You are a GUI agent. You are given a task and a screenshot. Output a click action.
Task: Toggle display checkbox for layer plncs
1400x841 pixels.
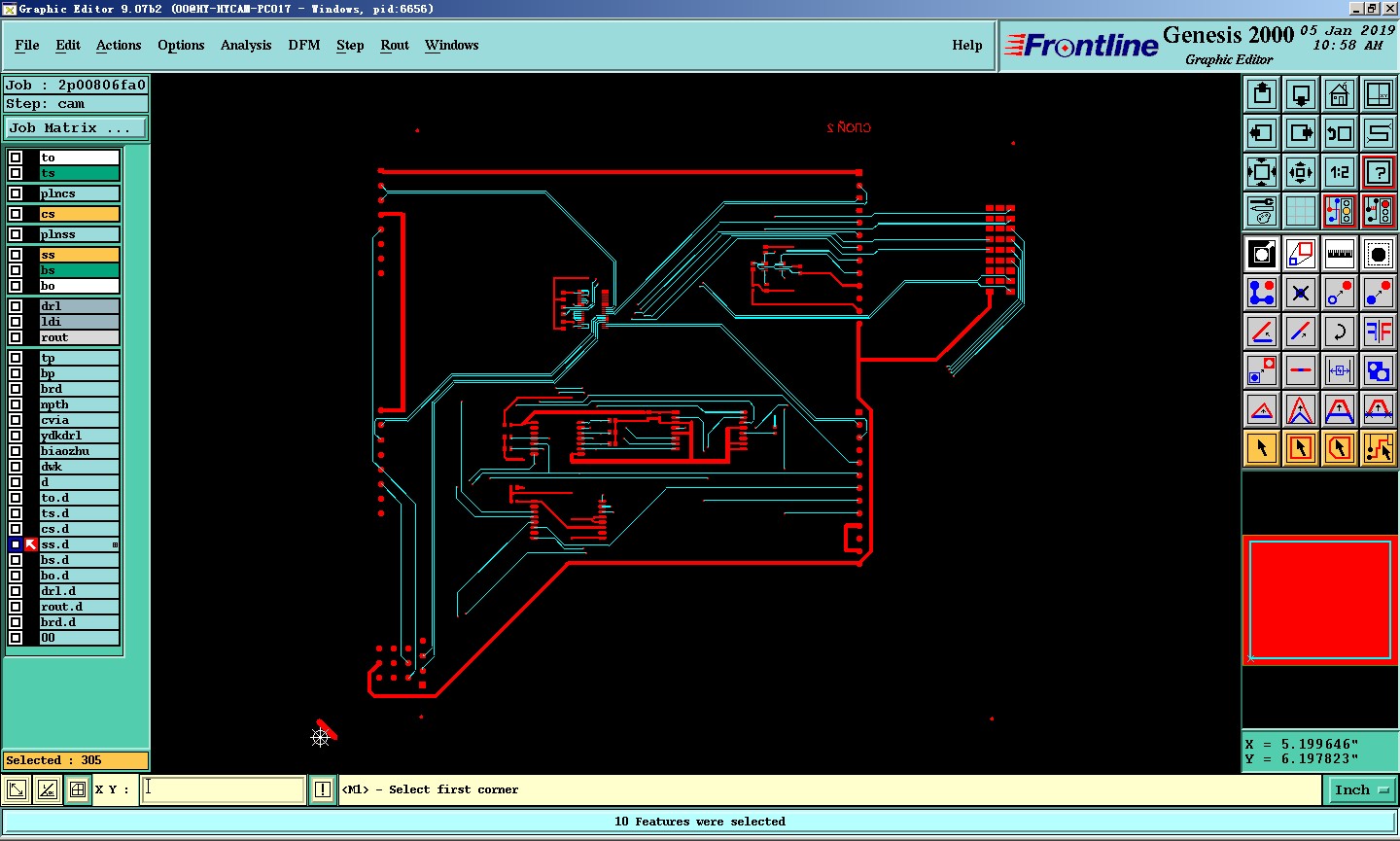tap(16, 193)
